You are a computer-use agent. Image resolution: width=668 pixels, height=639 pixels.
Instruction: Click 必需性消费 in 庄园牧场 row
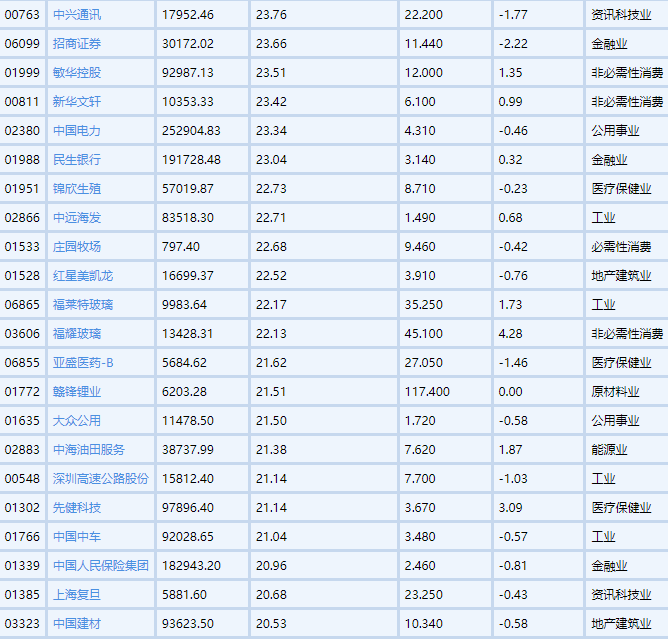tap(622, 247)
